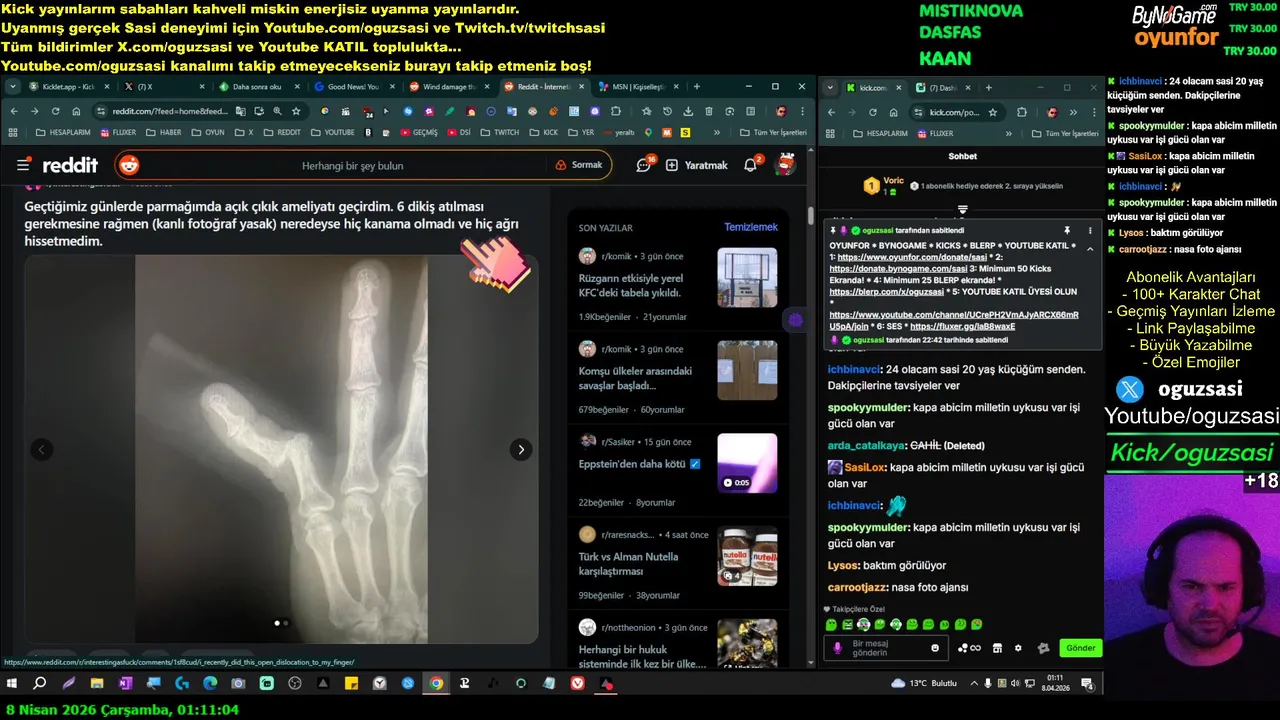This screenshot has width=1280, height=720.
Task: Switch to the '(7) Dash' tab in Kick window
Action: 940,87
